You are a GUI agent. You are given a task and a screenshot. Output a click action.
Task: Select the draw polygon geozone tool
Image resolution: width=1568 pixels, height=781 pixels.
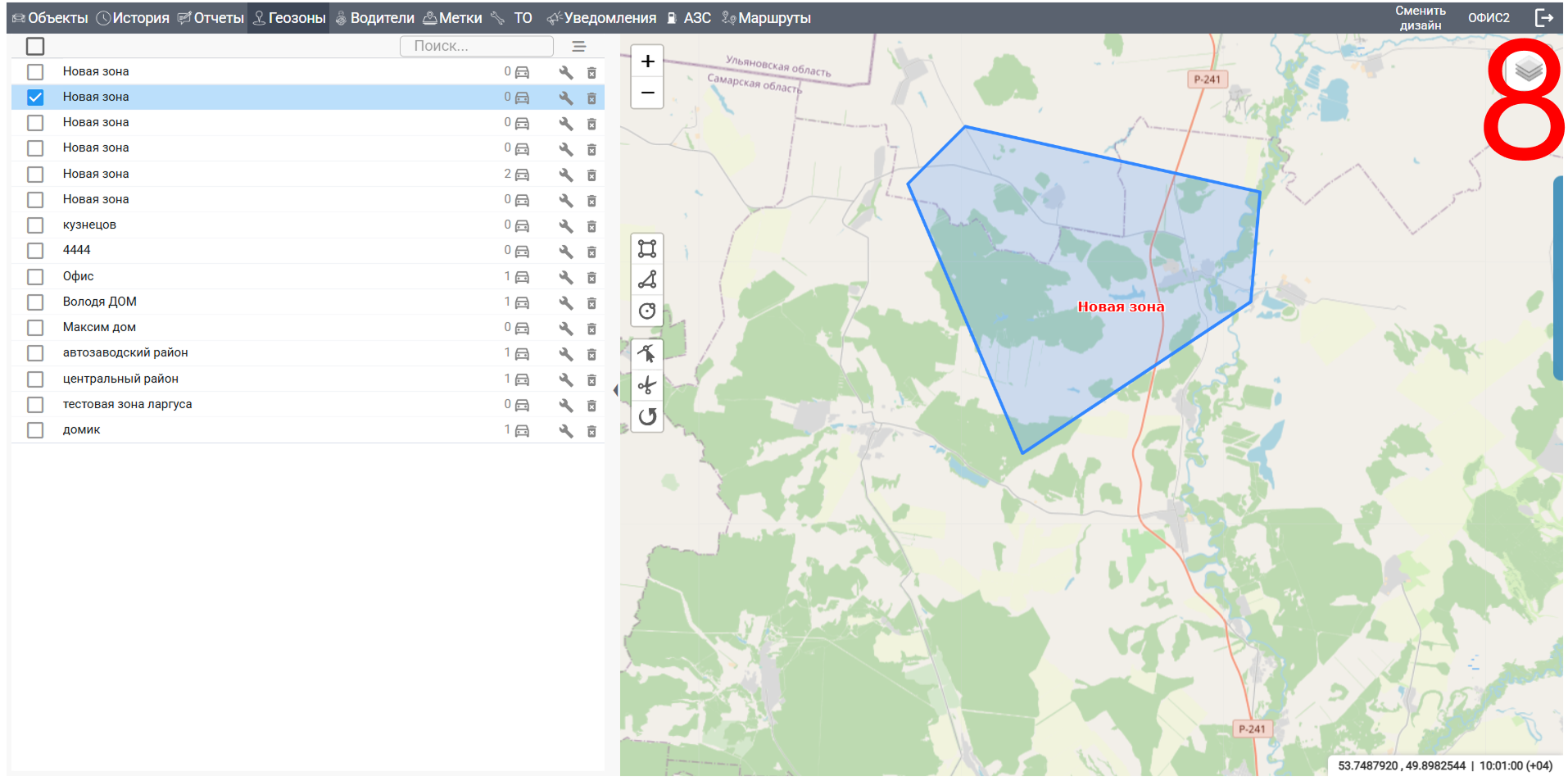(646, 280)
